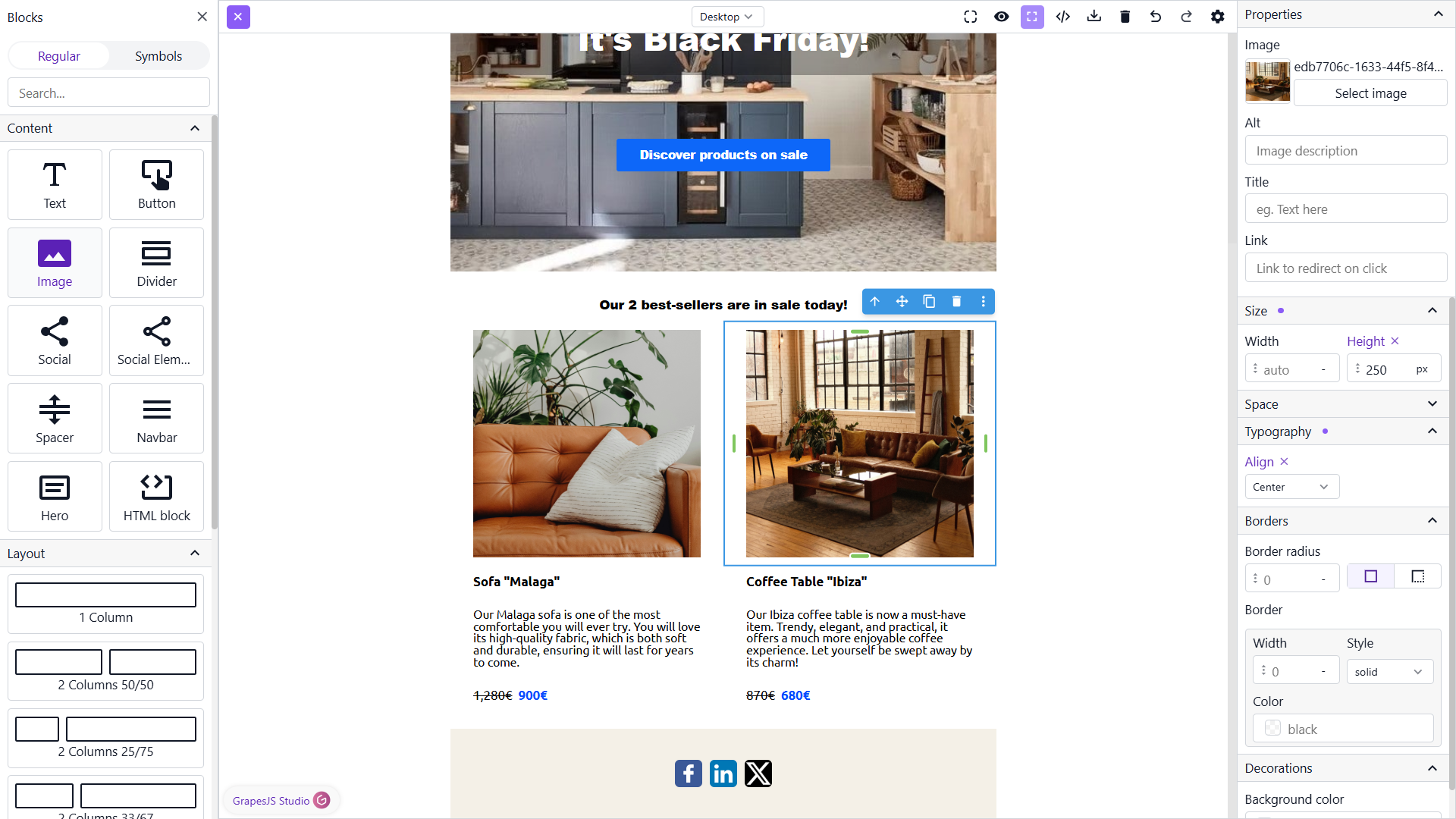1456x819 pixels.
Task: Expand the Space section
Action: [1346, 404]
